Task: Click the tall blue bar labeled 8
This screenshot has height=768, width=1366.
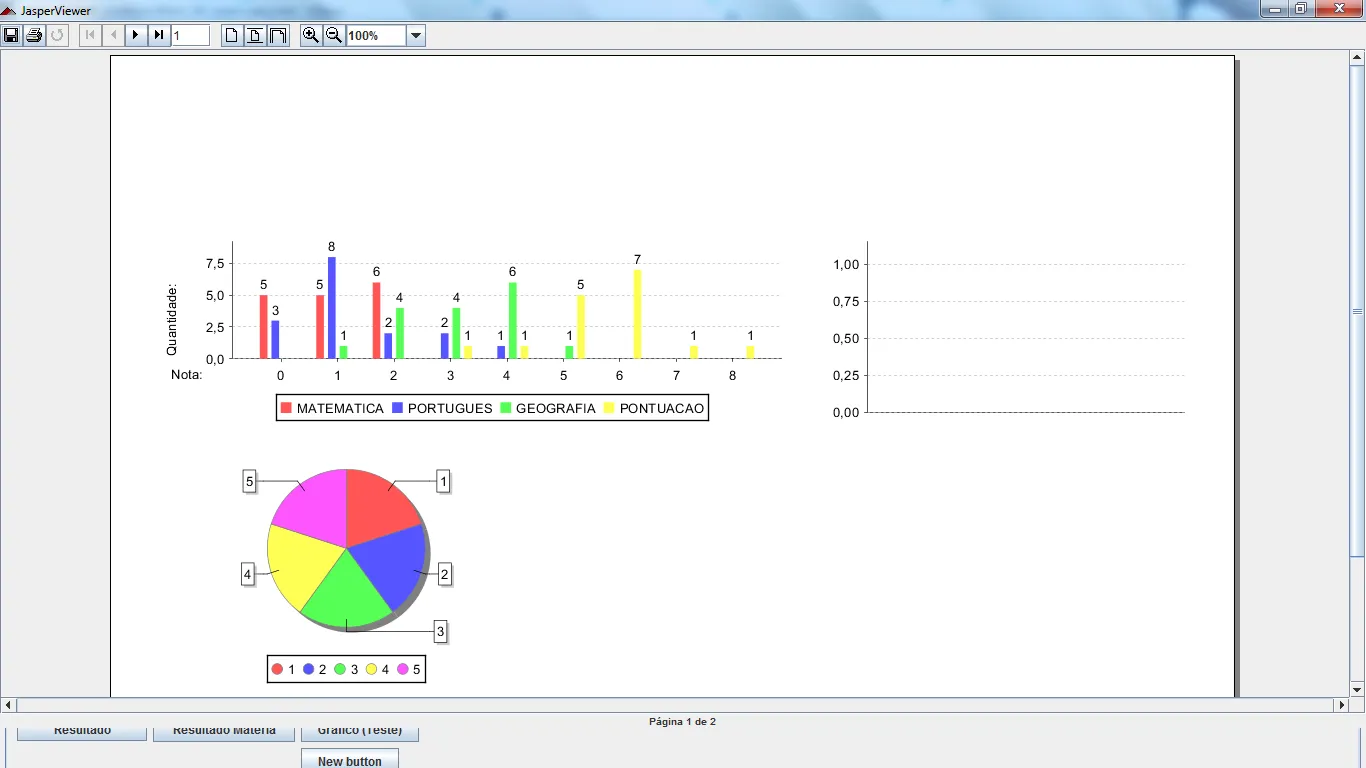Action: (332, 307)
